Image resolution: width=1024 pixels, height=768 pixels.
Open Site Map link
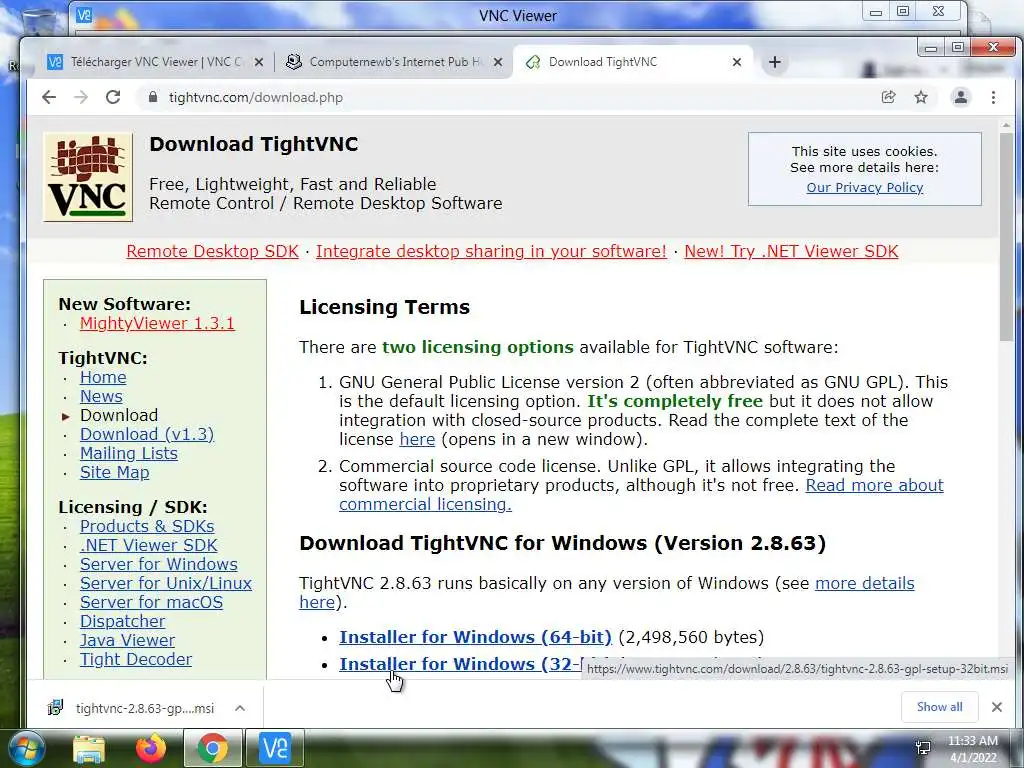[114, 472]
